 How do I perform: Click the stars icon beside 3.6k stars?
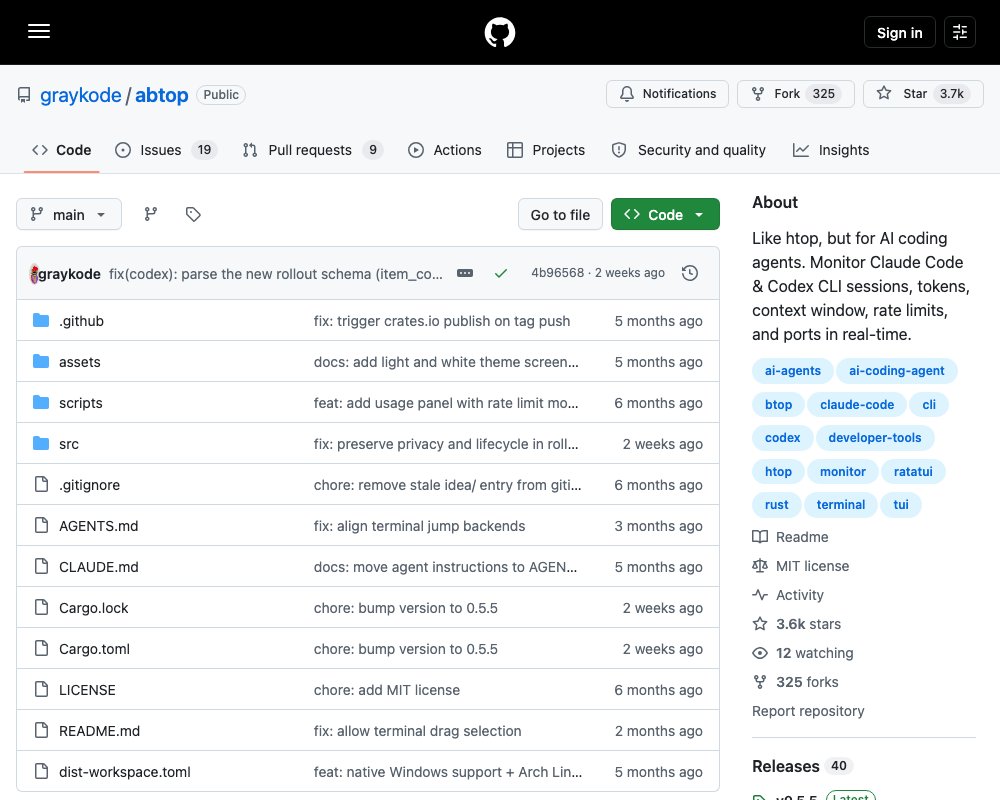tap(760, 624)
